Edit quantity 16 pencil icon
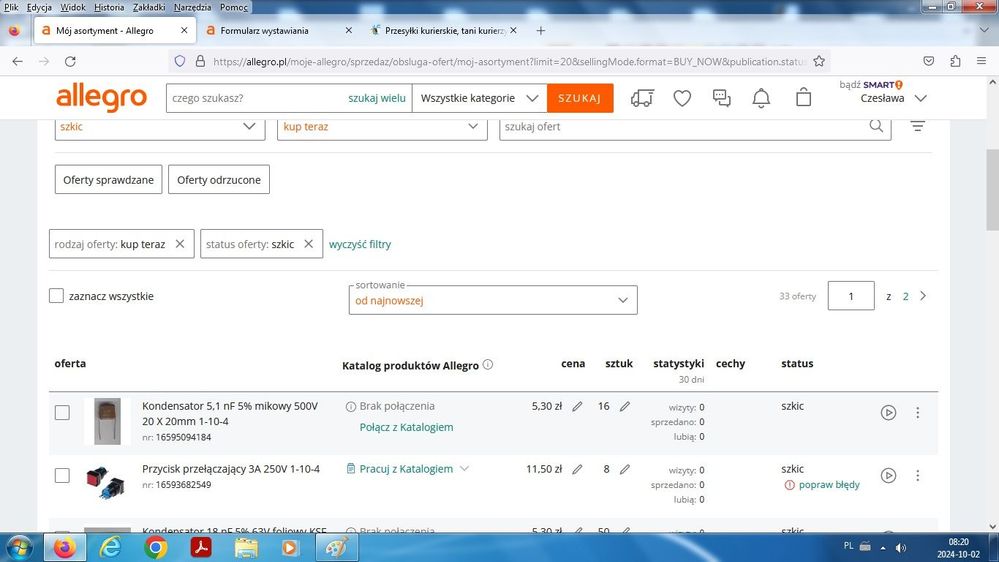The height and width of the screenshot is (562, 999). coord(625,407)
